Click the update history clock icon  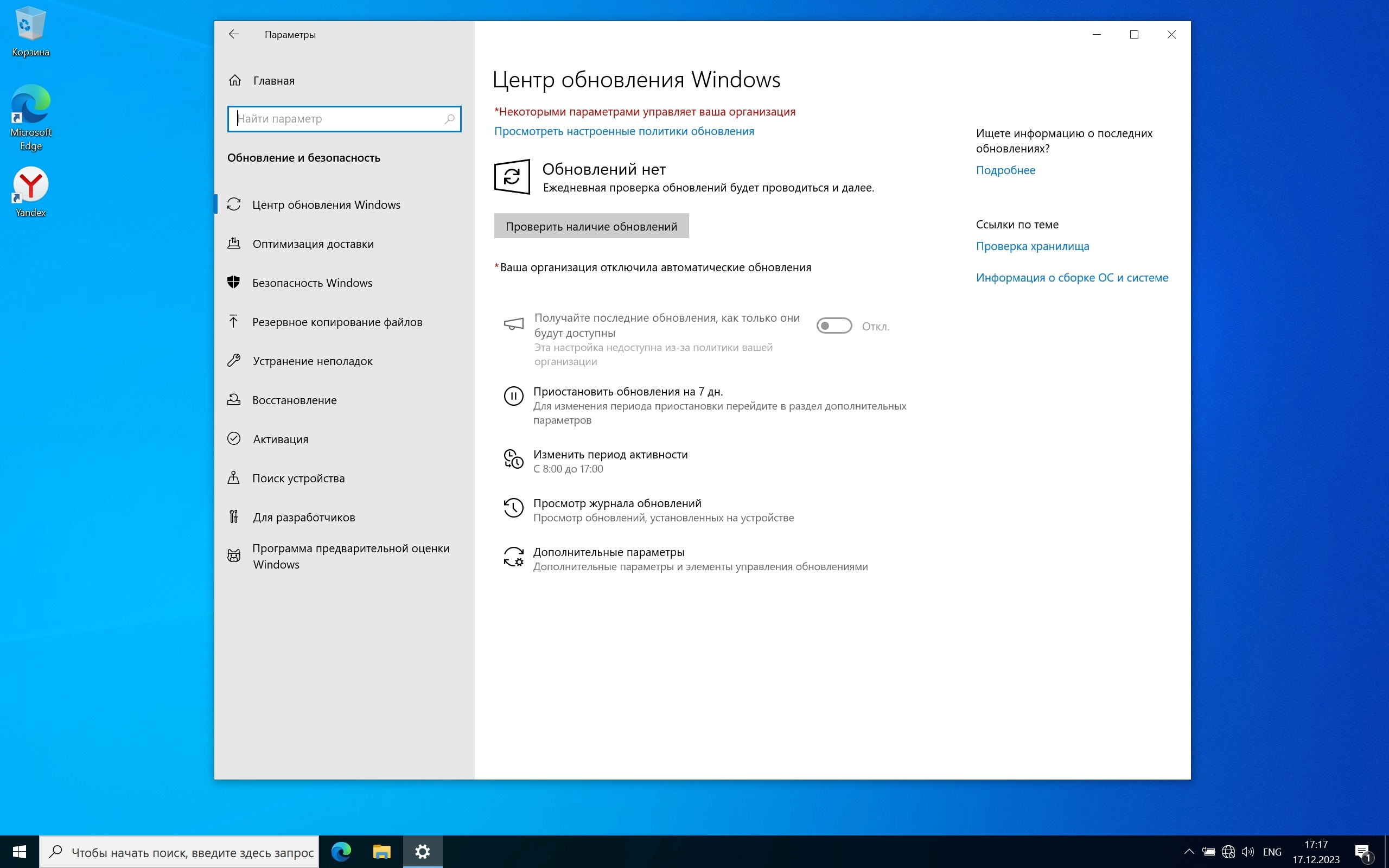pos(513,508)
